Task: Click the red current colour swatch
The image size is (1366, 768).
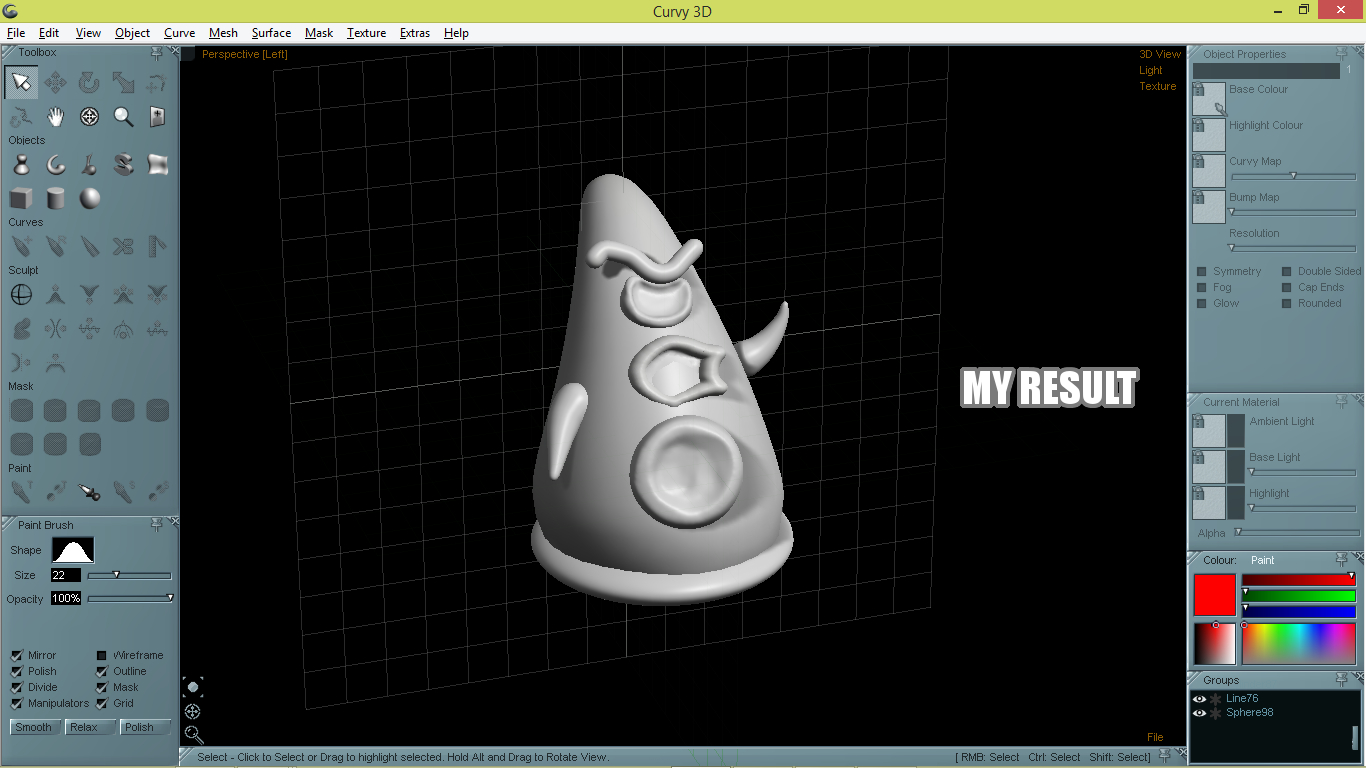Action: tap(1215, 595)
